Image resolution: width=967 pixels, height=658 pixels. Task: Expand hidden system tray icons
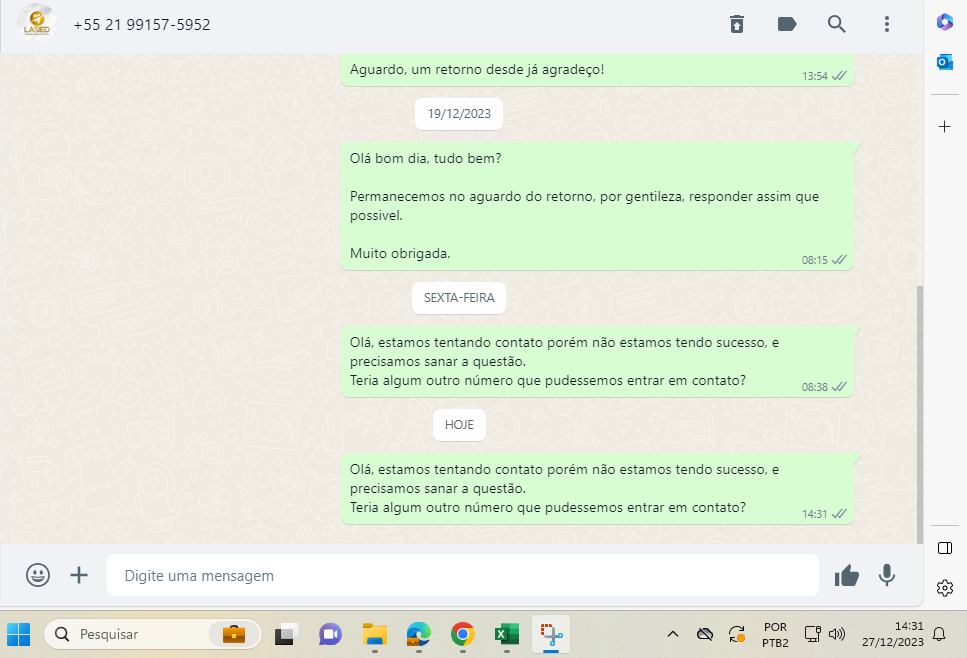pyautogui.click(x=673, y=634)
